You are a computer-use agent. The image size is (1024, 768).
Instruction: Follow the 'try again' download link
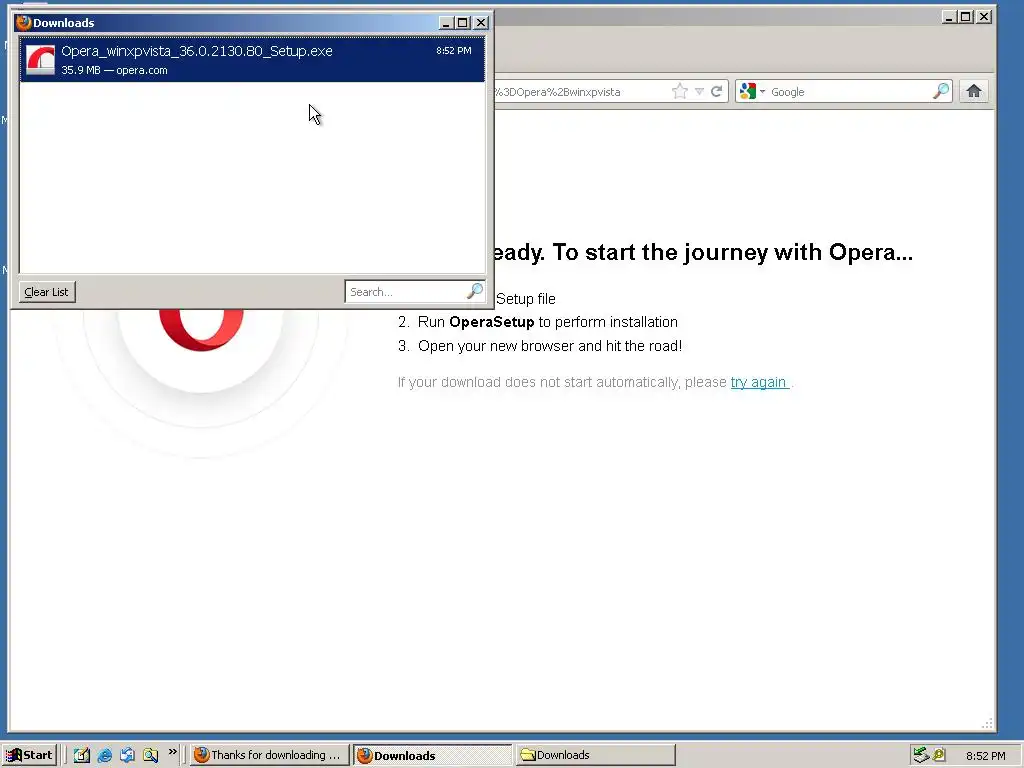[759, 382]
